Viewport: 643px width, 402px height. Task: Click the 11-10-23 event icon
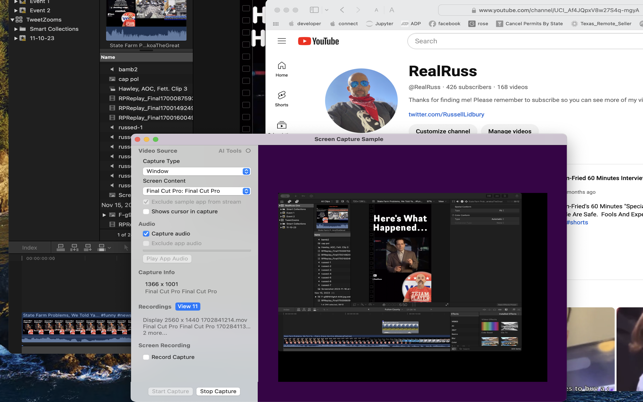coord(23,38)
